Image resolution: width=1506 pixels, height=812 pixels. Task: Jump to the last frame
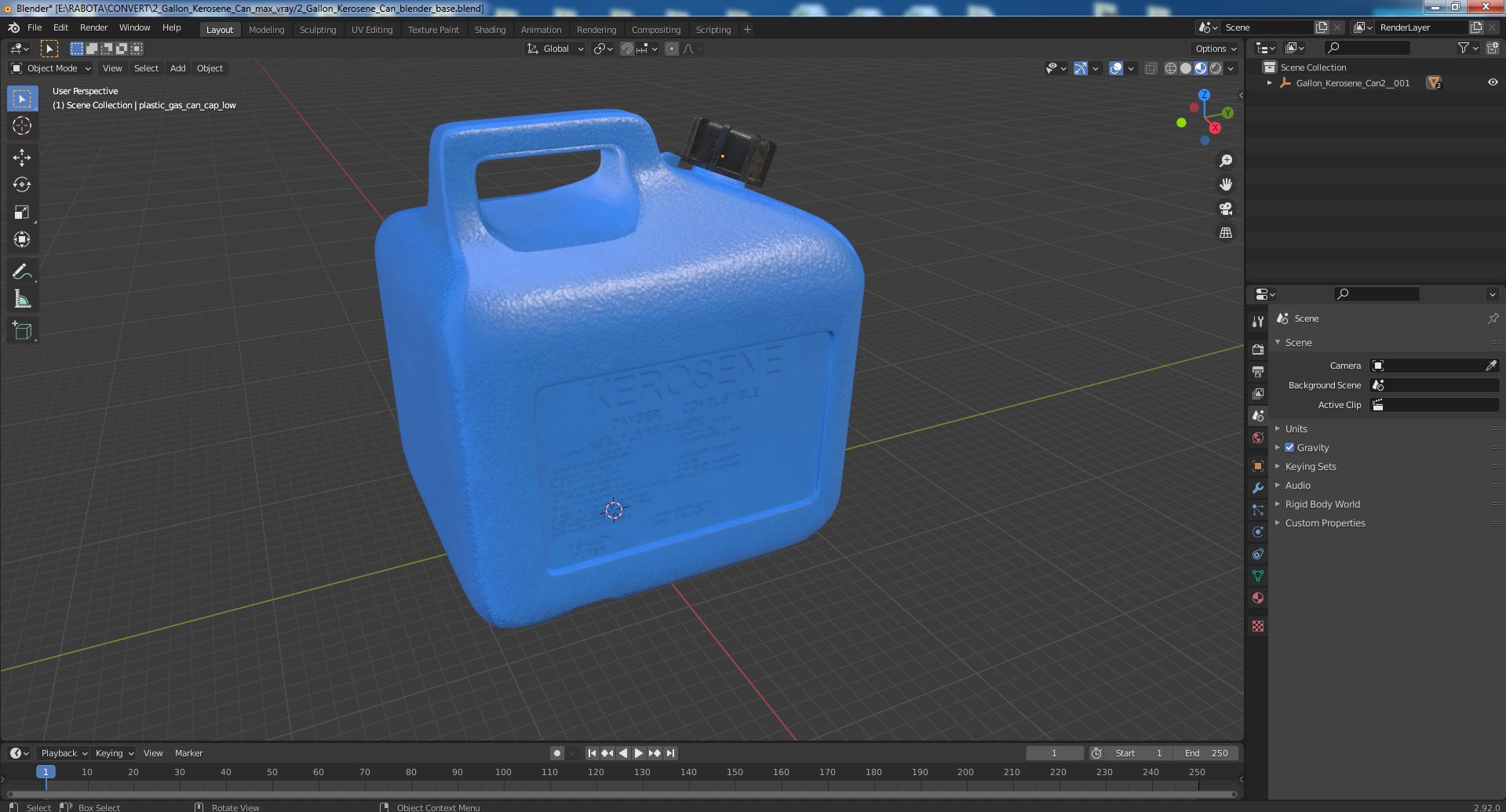pyautogui.click(x=670, y=753)
